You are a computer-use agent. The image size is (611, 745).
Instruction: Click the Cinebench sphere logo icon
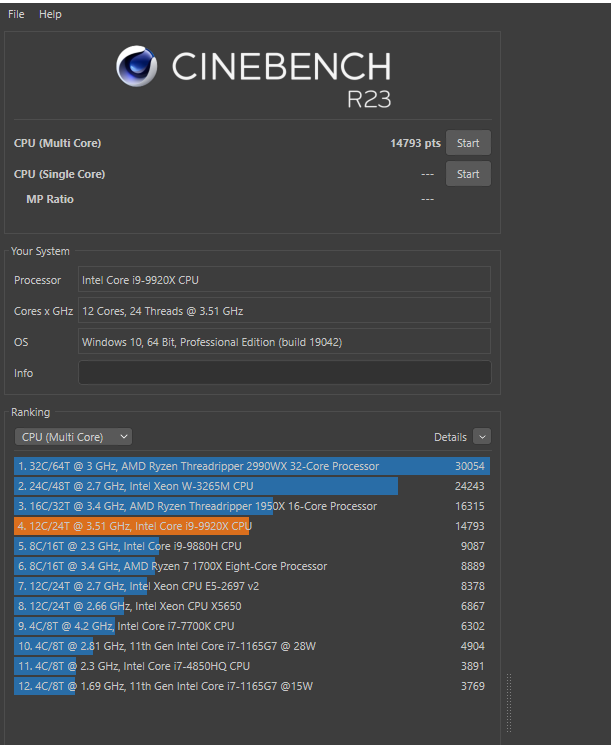[136, 66]
